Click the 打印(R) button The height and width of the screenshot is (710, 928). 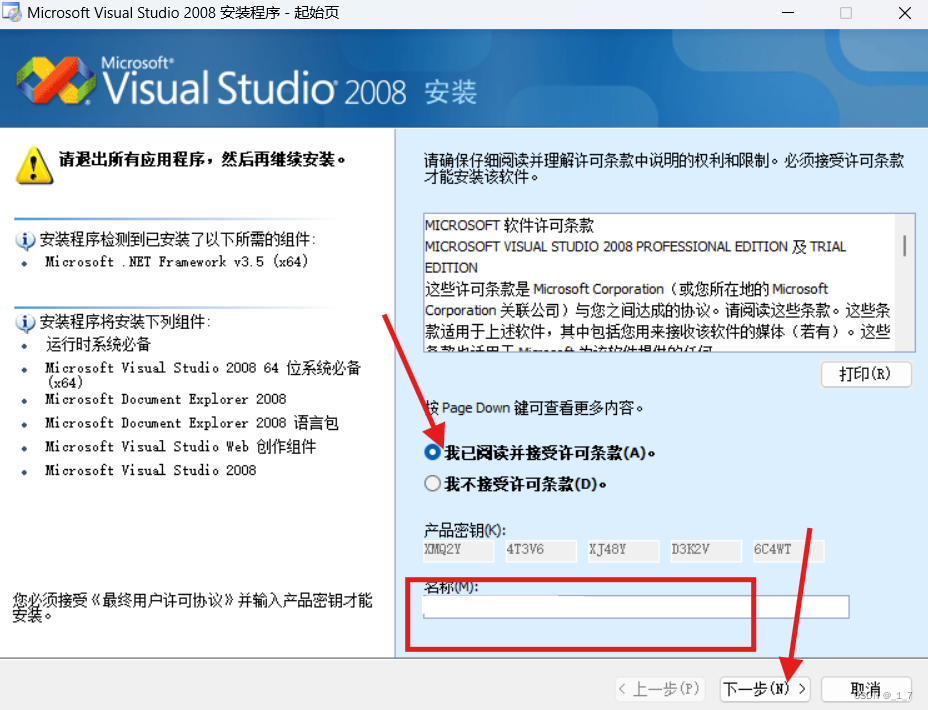click(866, 374)
